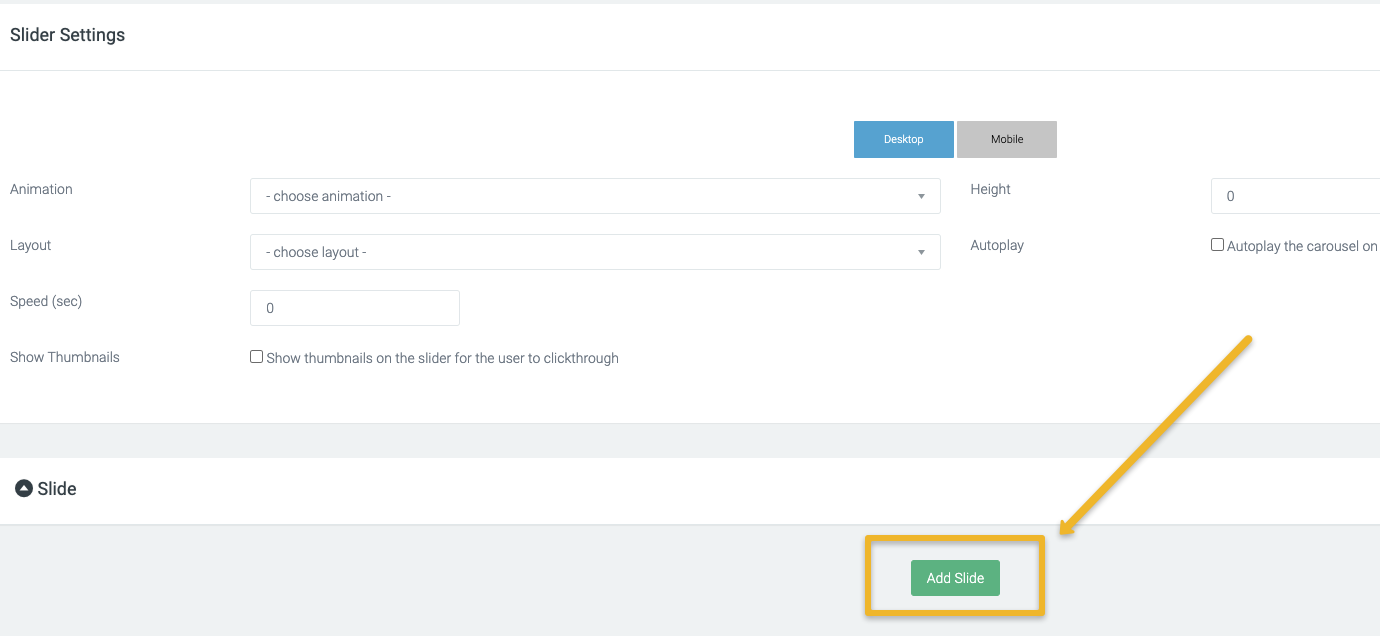Image resolution: width=1380 pixels, height=636 pixels.
Task: Focus the Speed (sec) input field
Action: point(354,308)
